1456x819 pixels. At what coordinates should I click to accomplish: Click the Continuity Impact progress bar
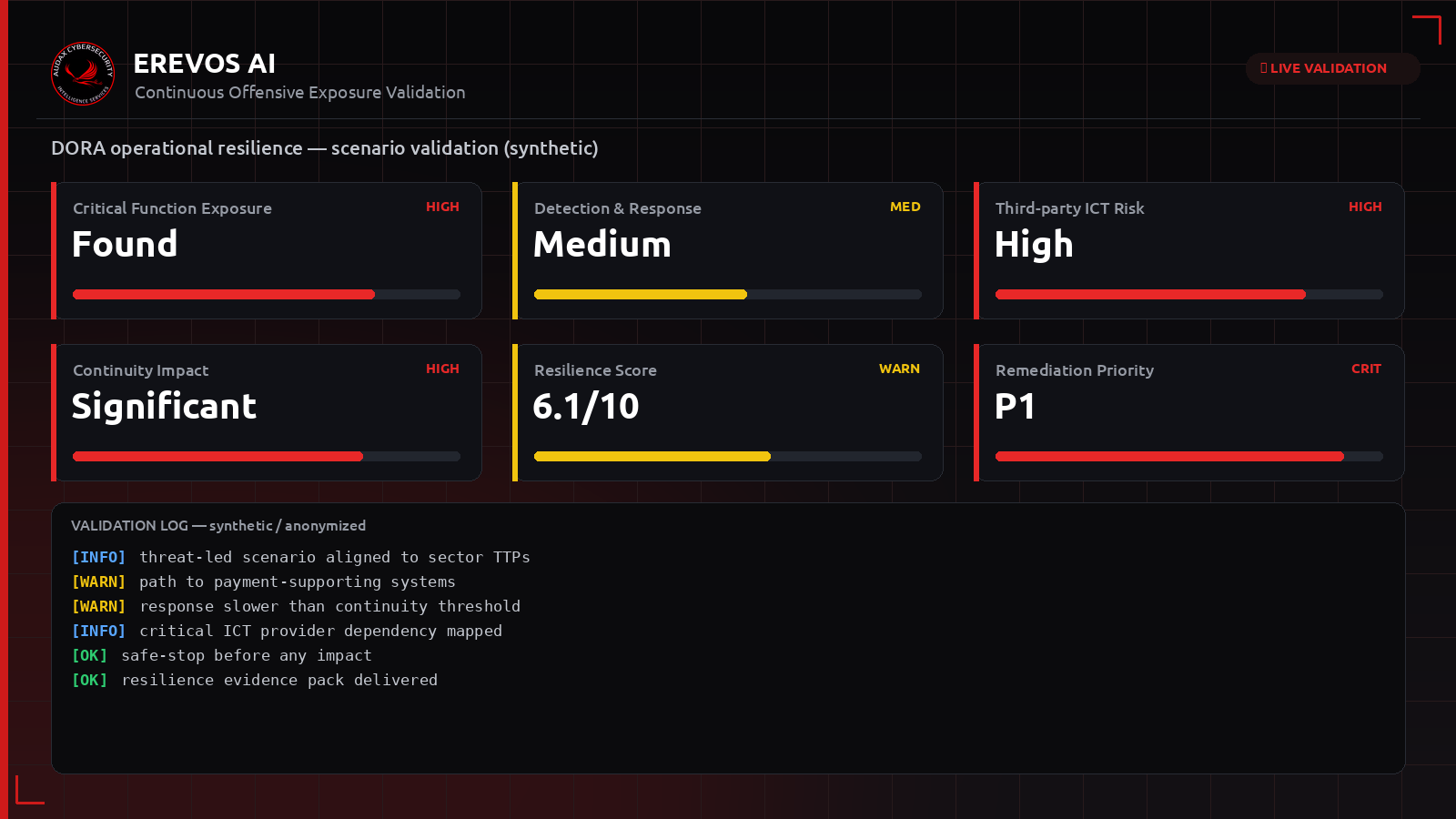(267, 457)
